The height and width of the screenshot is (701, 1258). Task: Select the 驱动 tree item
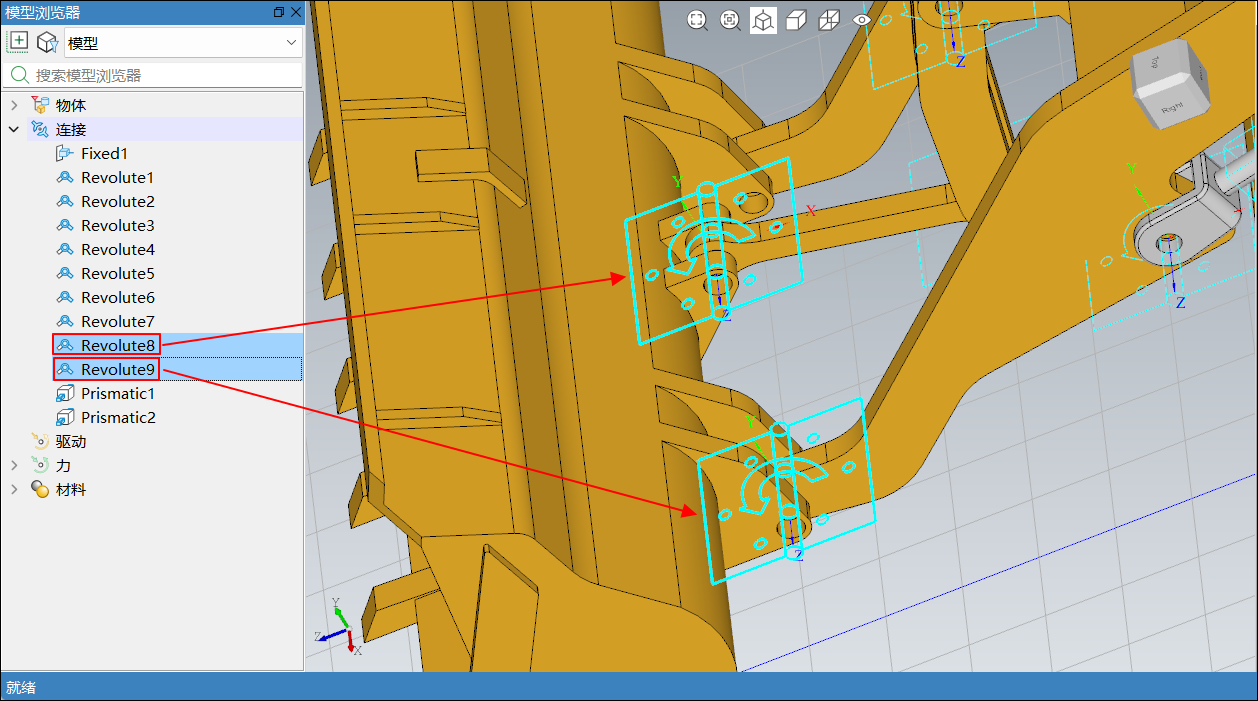point(70,441)
